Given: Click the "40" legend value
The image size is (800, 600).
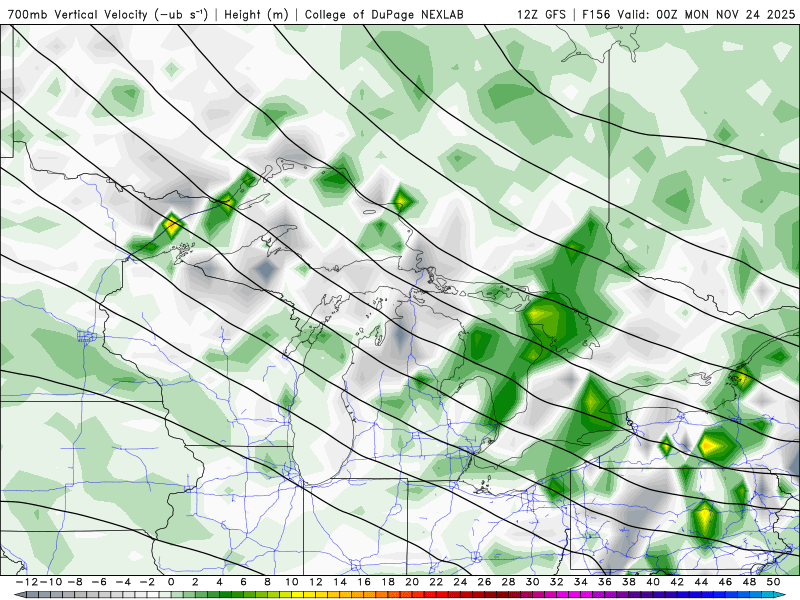Looking at the screenshot, I should click(653, 582).
